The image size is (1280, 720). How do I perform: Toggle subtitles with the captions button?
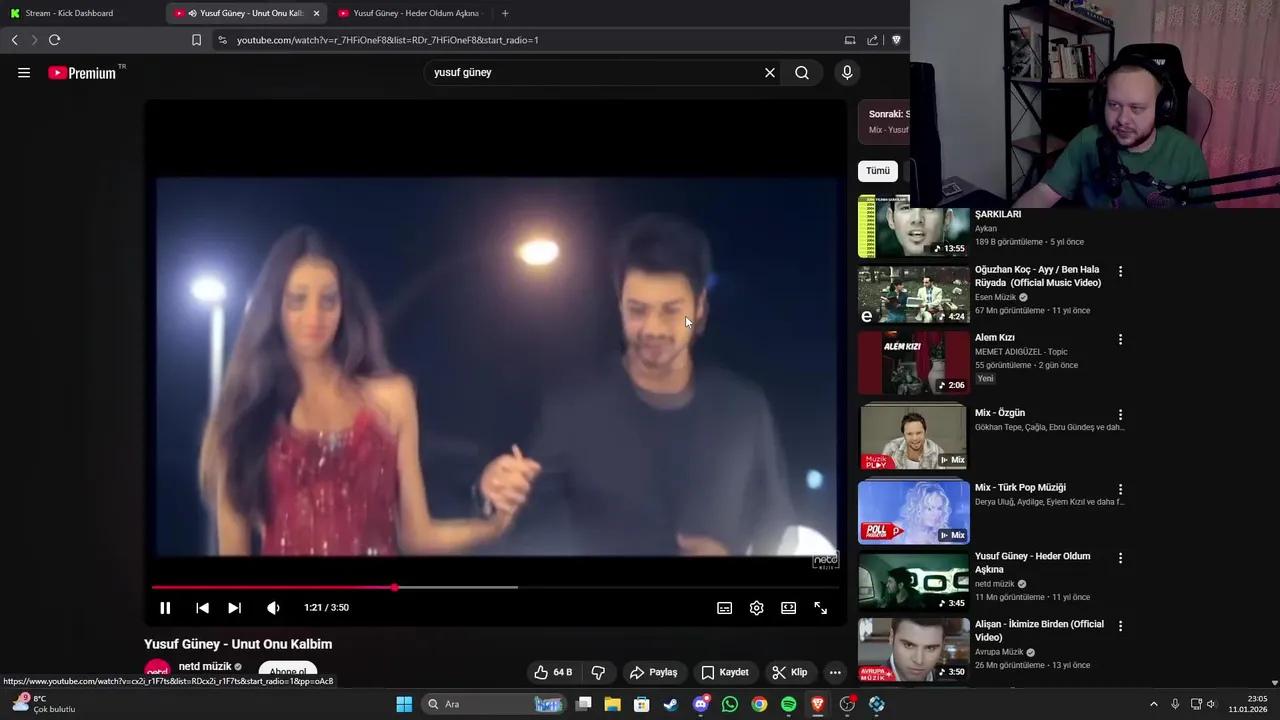tap(725, 608)
